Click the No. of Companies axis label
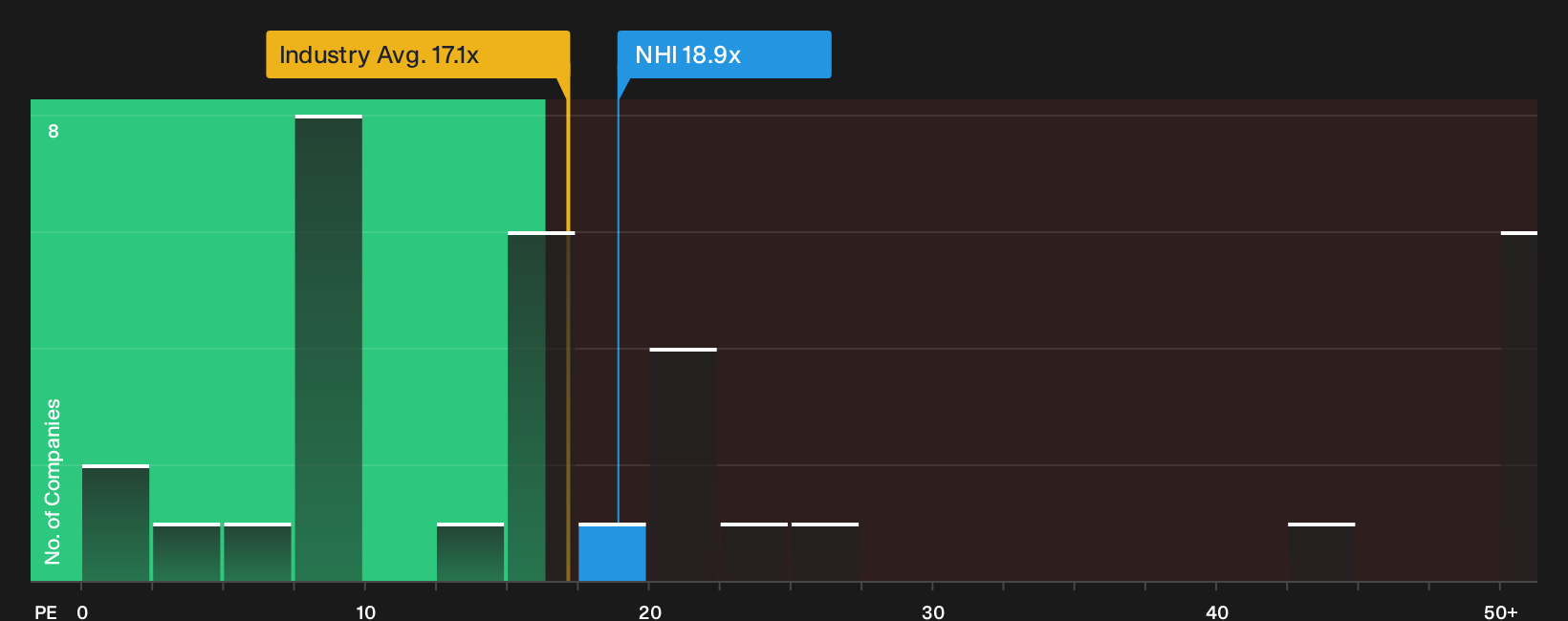Image resolution: width=1568 pixels, height=621 pixels. pos(53,482)
